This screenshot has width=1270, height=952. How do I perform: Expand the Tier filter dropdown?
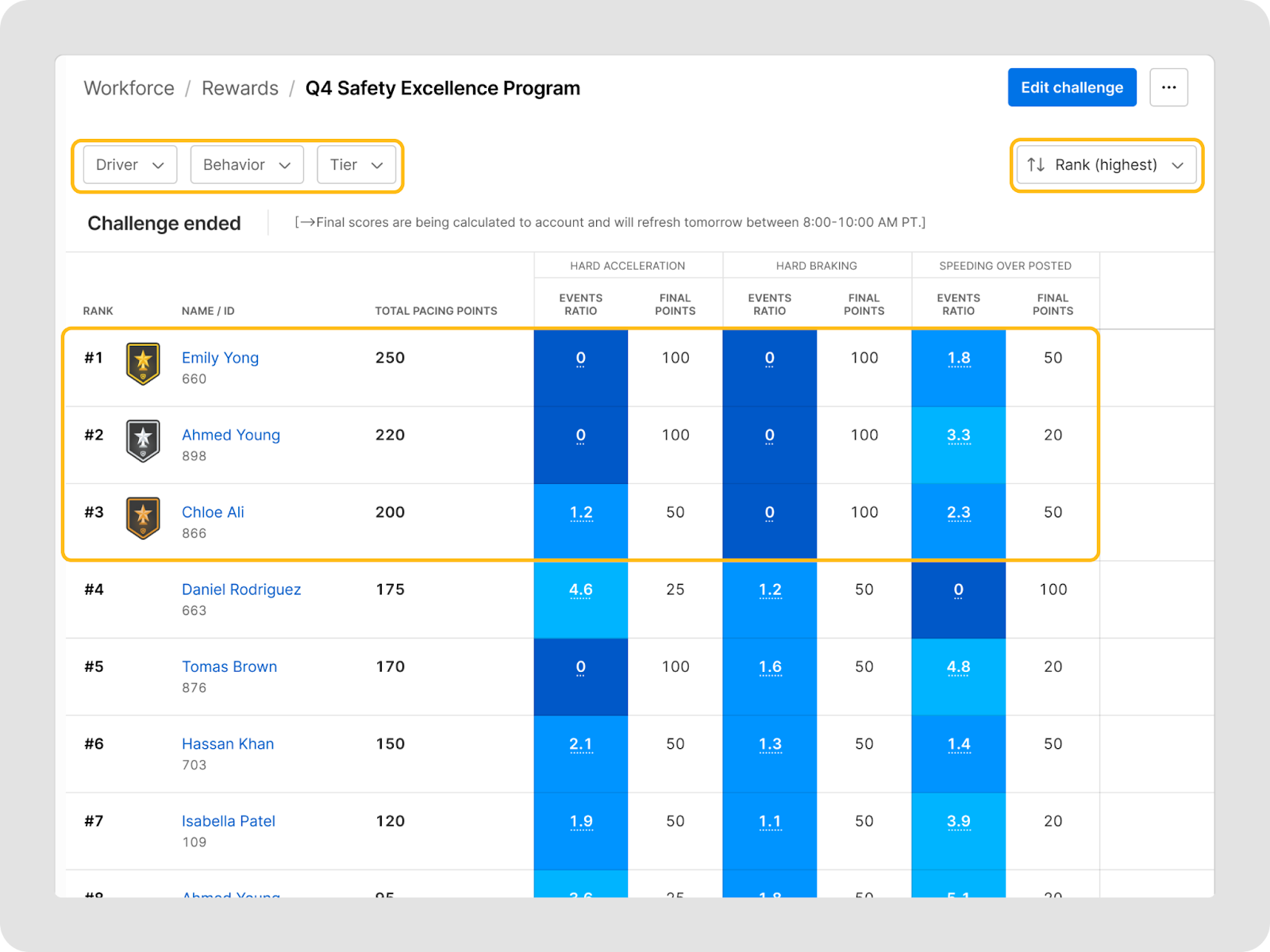point(356,165)
